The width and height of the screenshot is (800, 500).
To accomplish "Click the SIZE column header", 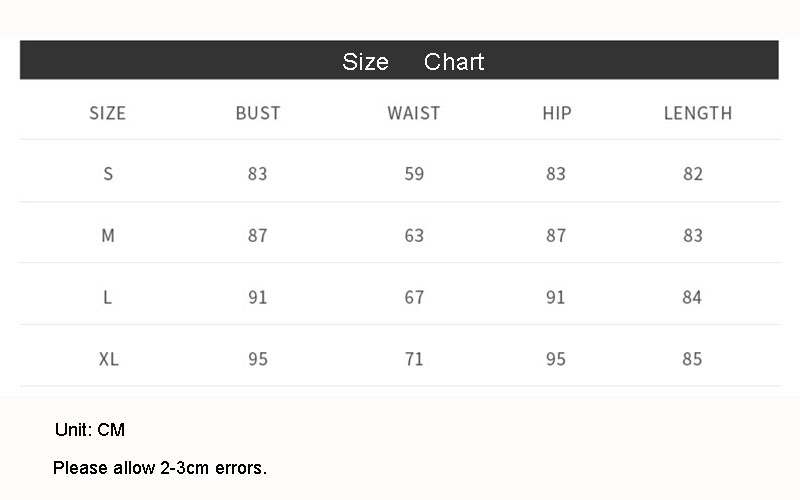I will 108,113.
